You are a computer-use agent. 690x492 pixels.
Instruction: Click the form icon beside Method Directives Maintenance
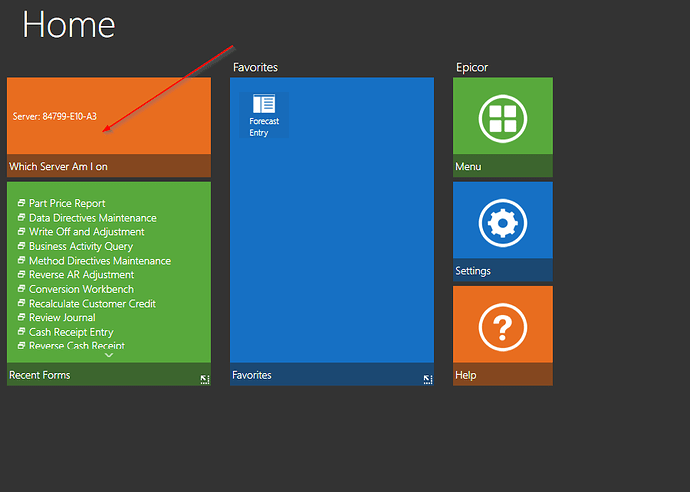(x=21, y=261)
